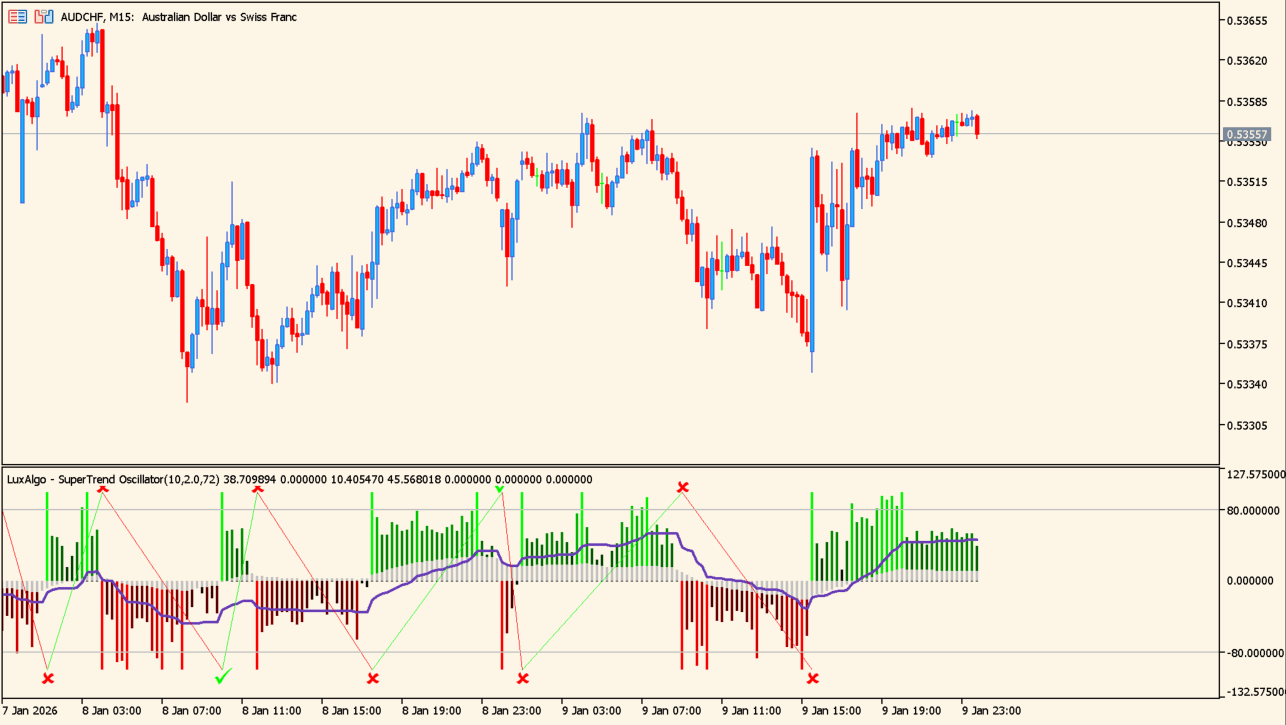Select bottom red X marker right of 8 Jan 23:00
The width and height of the screenshot is (1286, 725).
pyautogui.click(x=523, y=678)
